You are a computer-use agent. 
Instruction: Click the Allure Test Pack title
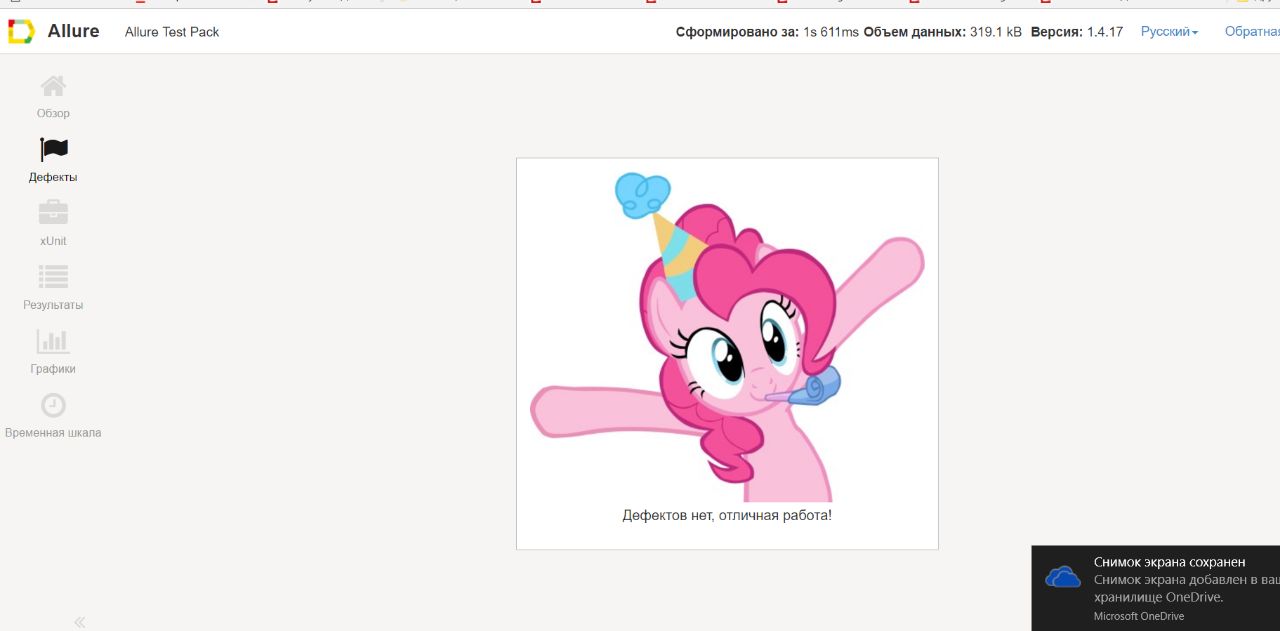[172, 32]
